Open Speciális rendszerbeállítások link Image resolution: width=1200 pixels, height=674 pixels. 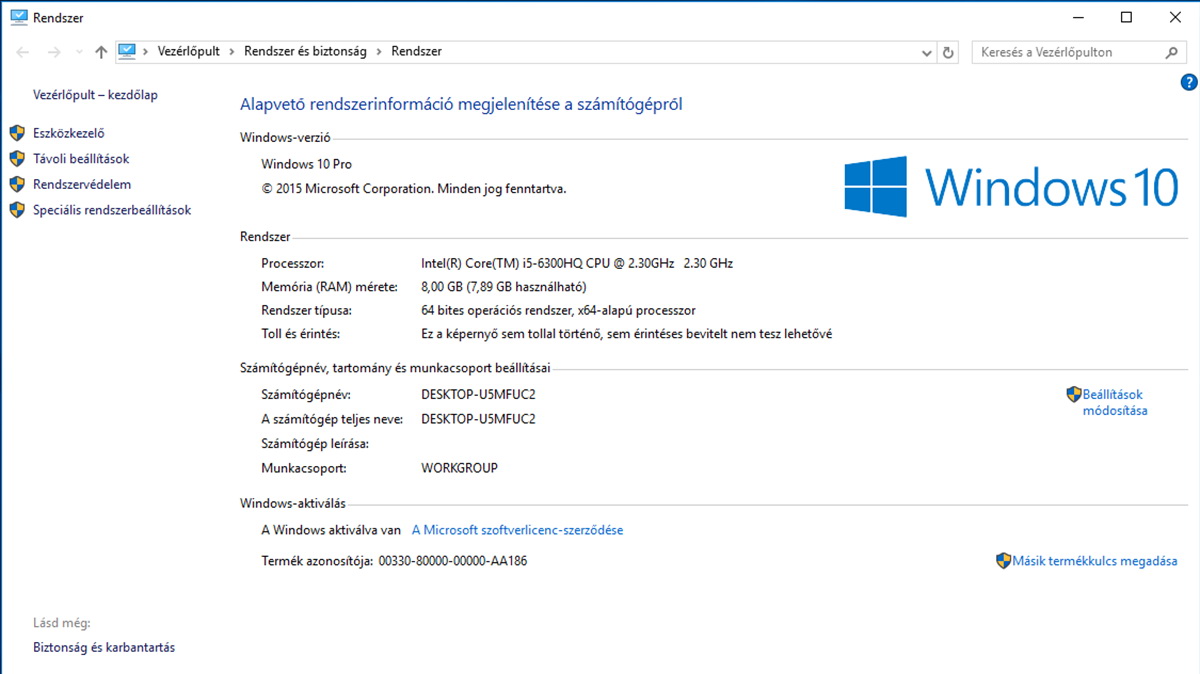112,211
